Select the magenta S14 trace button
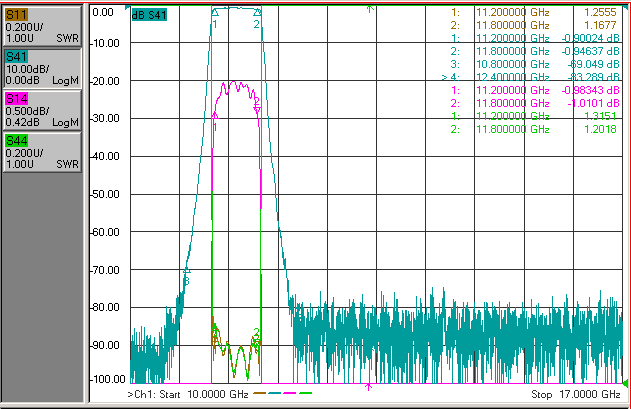Viewport: 631px width, 409px height. (42, 110)
